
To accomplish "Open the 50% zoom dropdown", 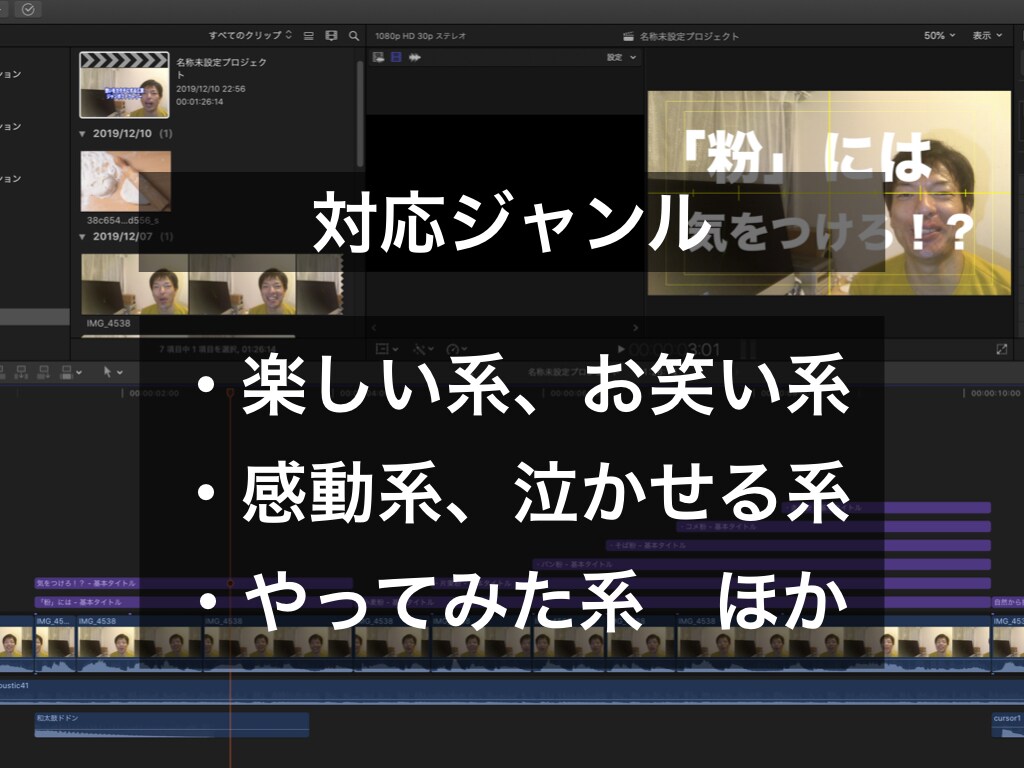I will (939, 35).
